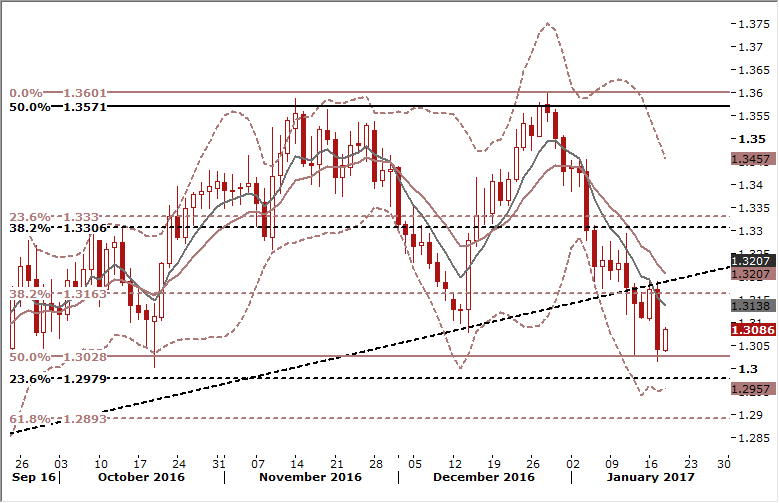Click the bold 1.35 axis label
Viewport: 779px width, 503px height.
coord(751,139)
